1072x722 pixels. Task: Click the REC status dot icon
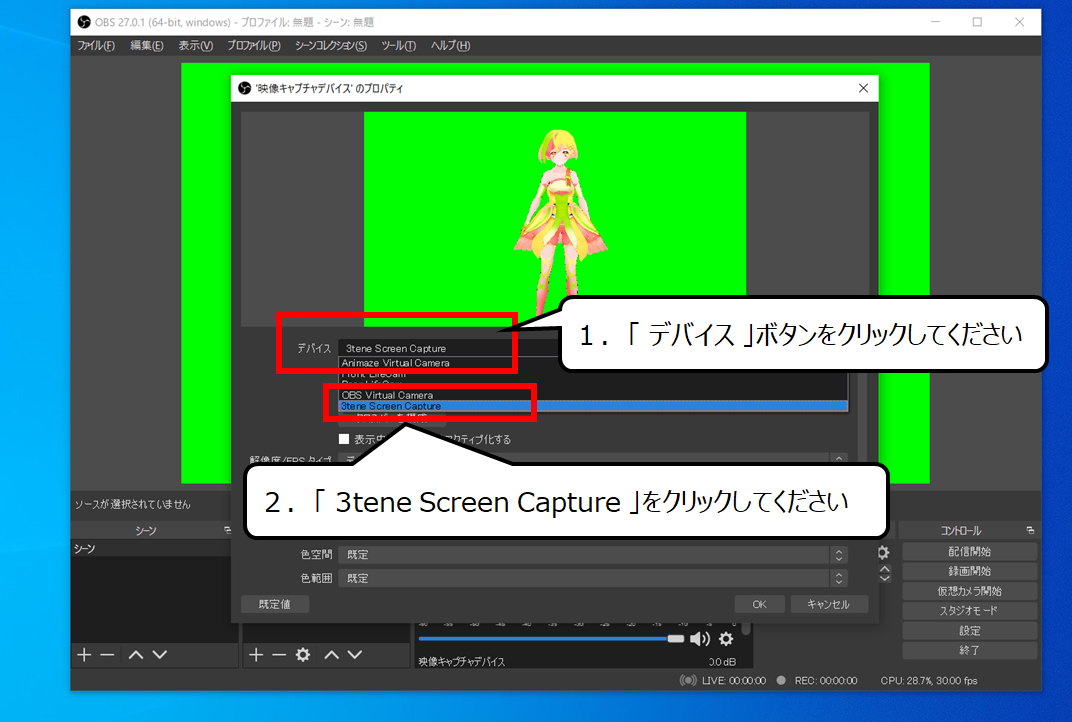781,680
